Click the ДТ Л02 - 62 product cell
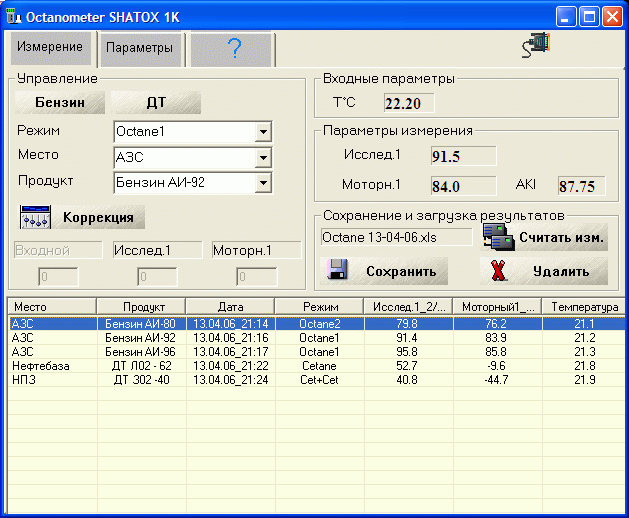 [141, 366]
